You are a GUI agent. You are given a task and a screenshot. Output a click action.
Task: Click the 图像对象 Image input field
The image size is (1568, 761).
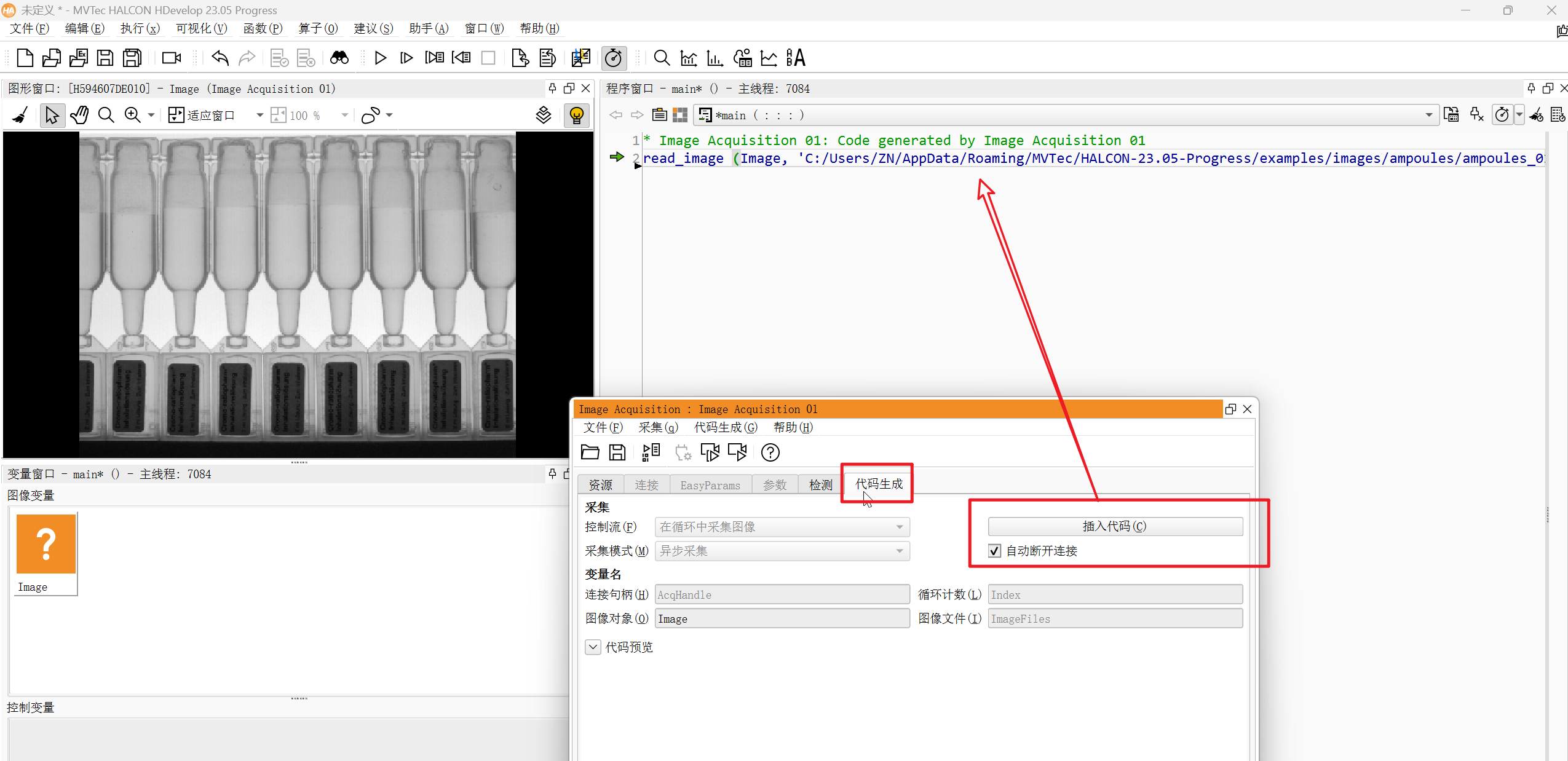tap(782, 618)
